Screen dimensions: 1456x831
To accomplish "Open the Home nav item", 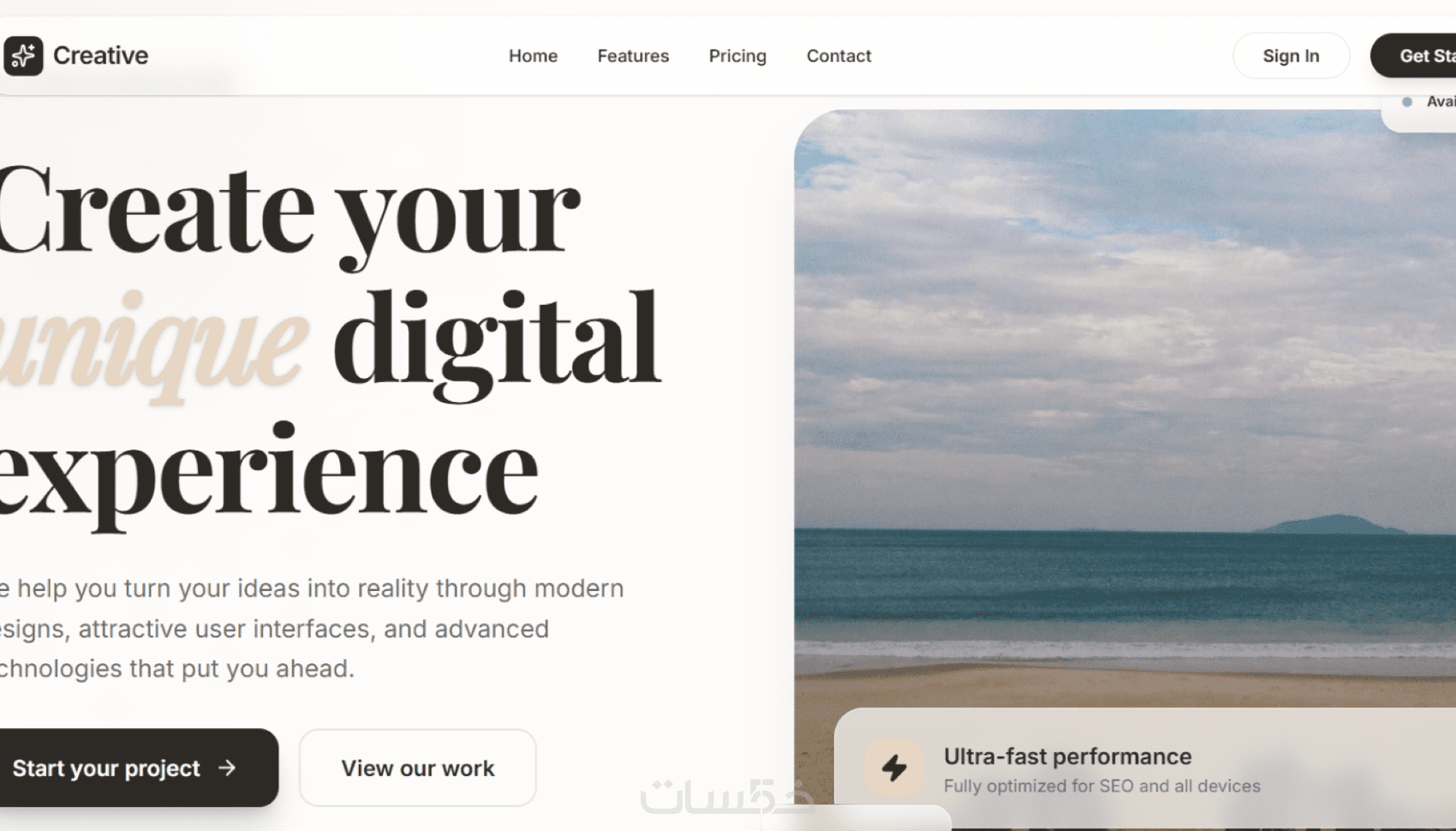I will (533, 56).
